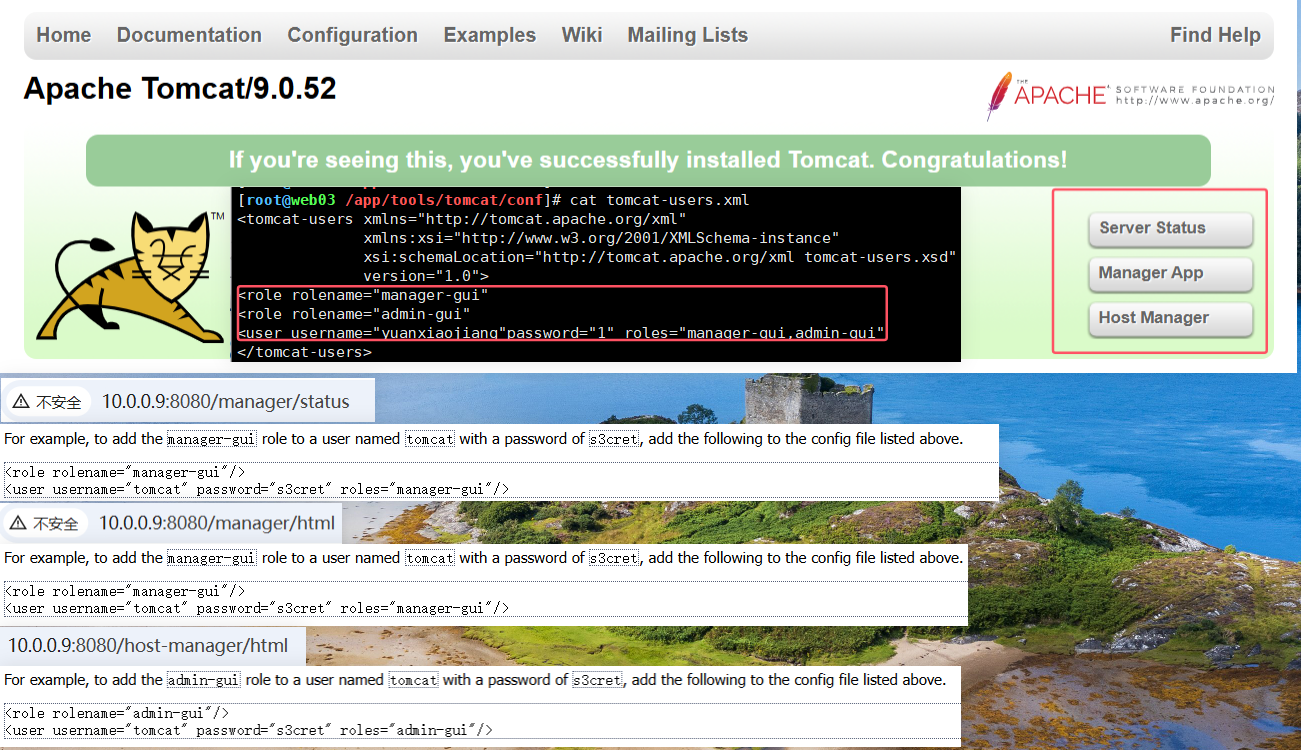The image size is (1301, 750).
Task: Open the Host Manager button
Action: tap(1170, 319)
